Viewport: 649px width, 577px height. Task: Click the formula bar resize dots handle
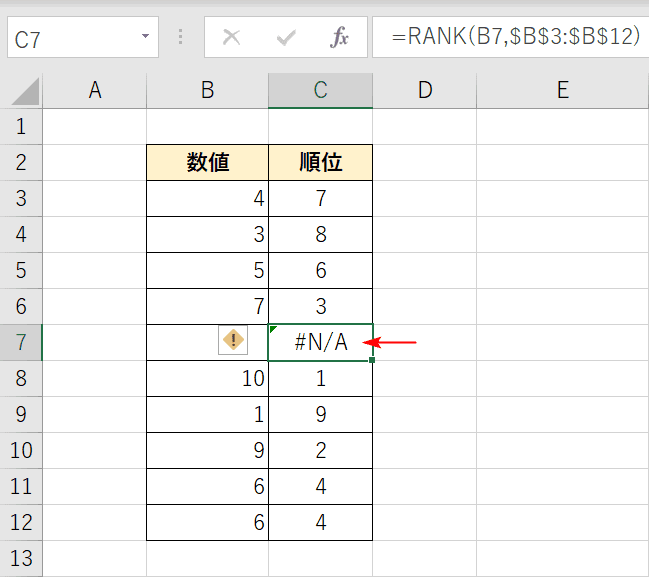coord(180,37)
